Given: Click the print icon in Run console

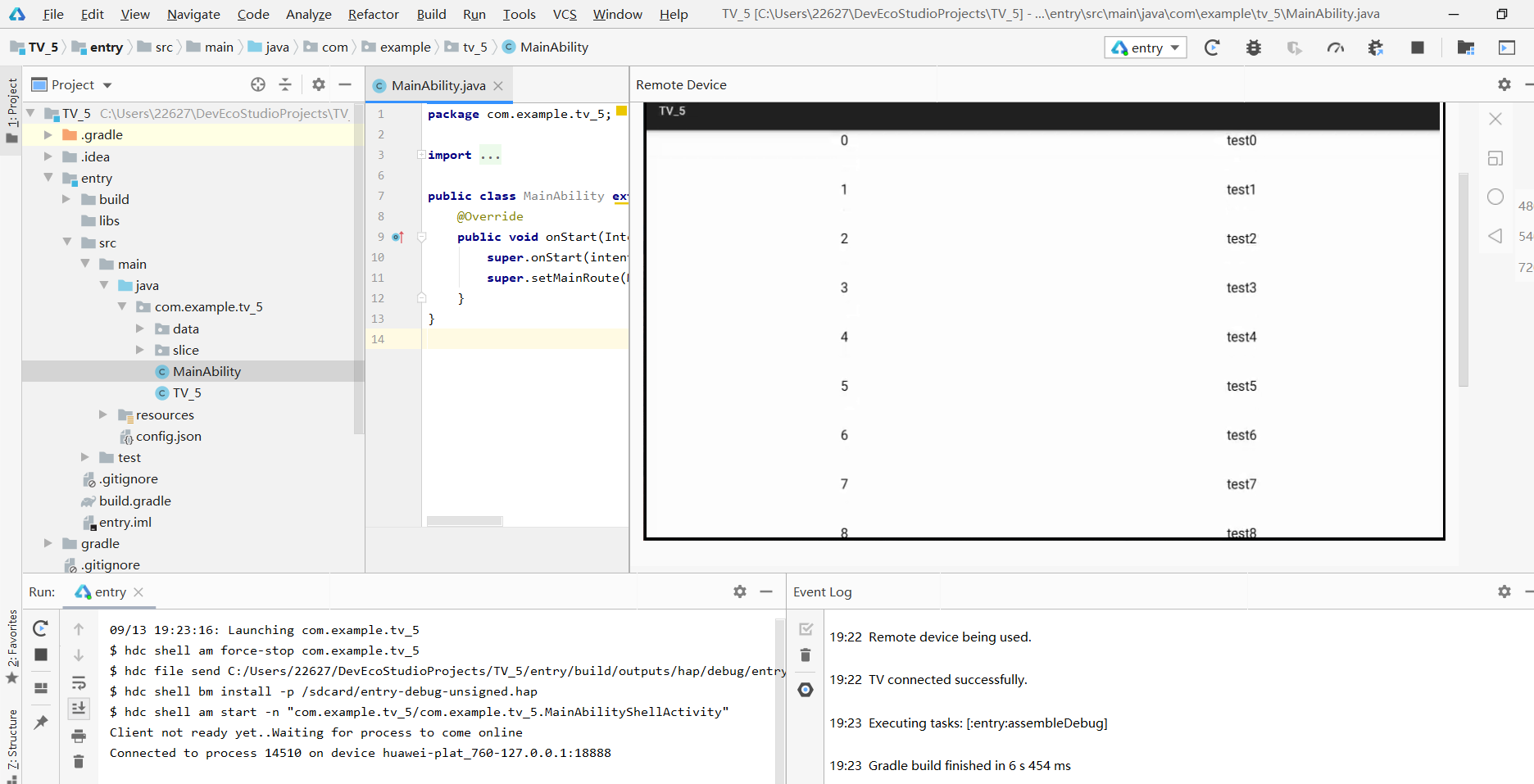Looking at the screenshot, I should pyautogui.click(x=79, y=736).
